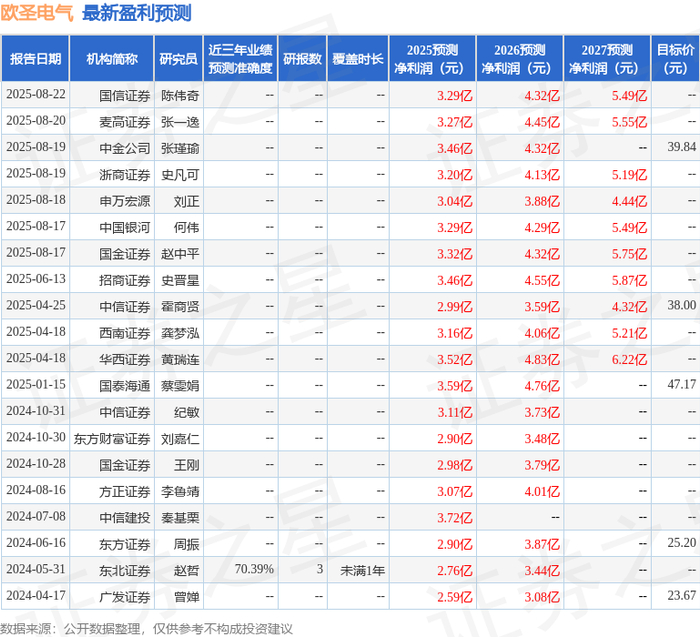Screen dimensions: 700x637
Task: Click researcher name 张一逸
Action: pyautogui.click(x=180, y=122)
